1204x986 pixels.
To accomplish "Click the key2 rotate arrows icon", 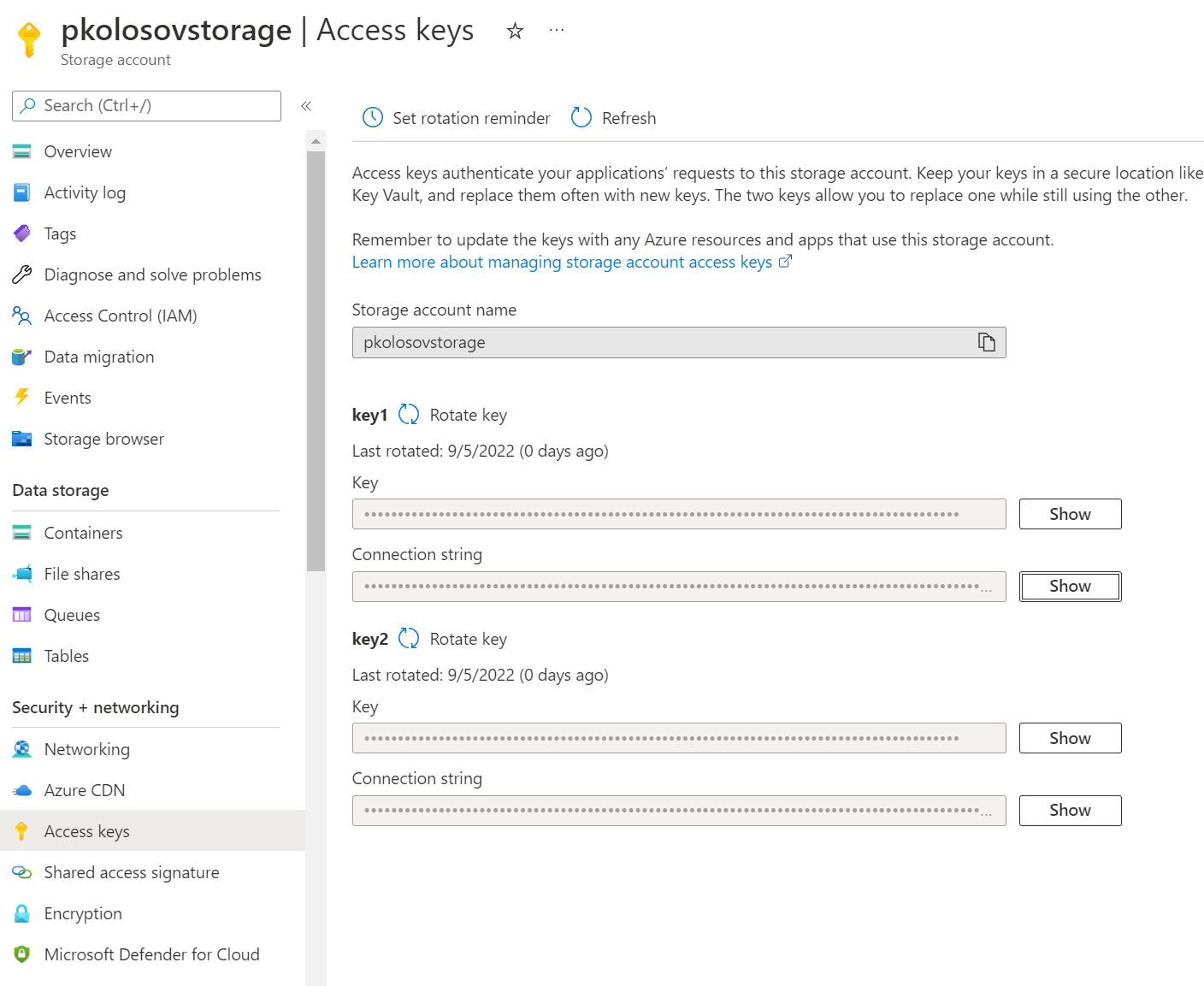I will point(409,639).
